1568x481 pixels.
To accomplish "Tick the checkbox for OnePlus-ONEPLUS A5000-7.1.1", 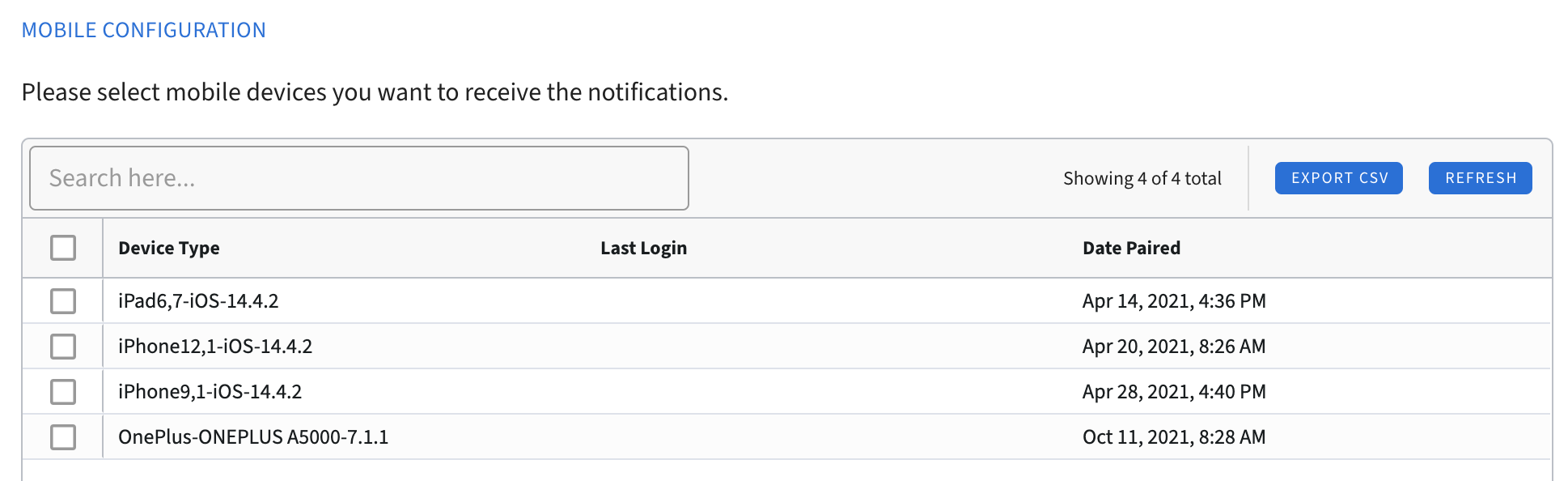I will (63, 436).
